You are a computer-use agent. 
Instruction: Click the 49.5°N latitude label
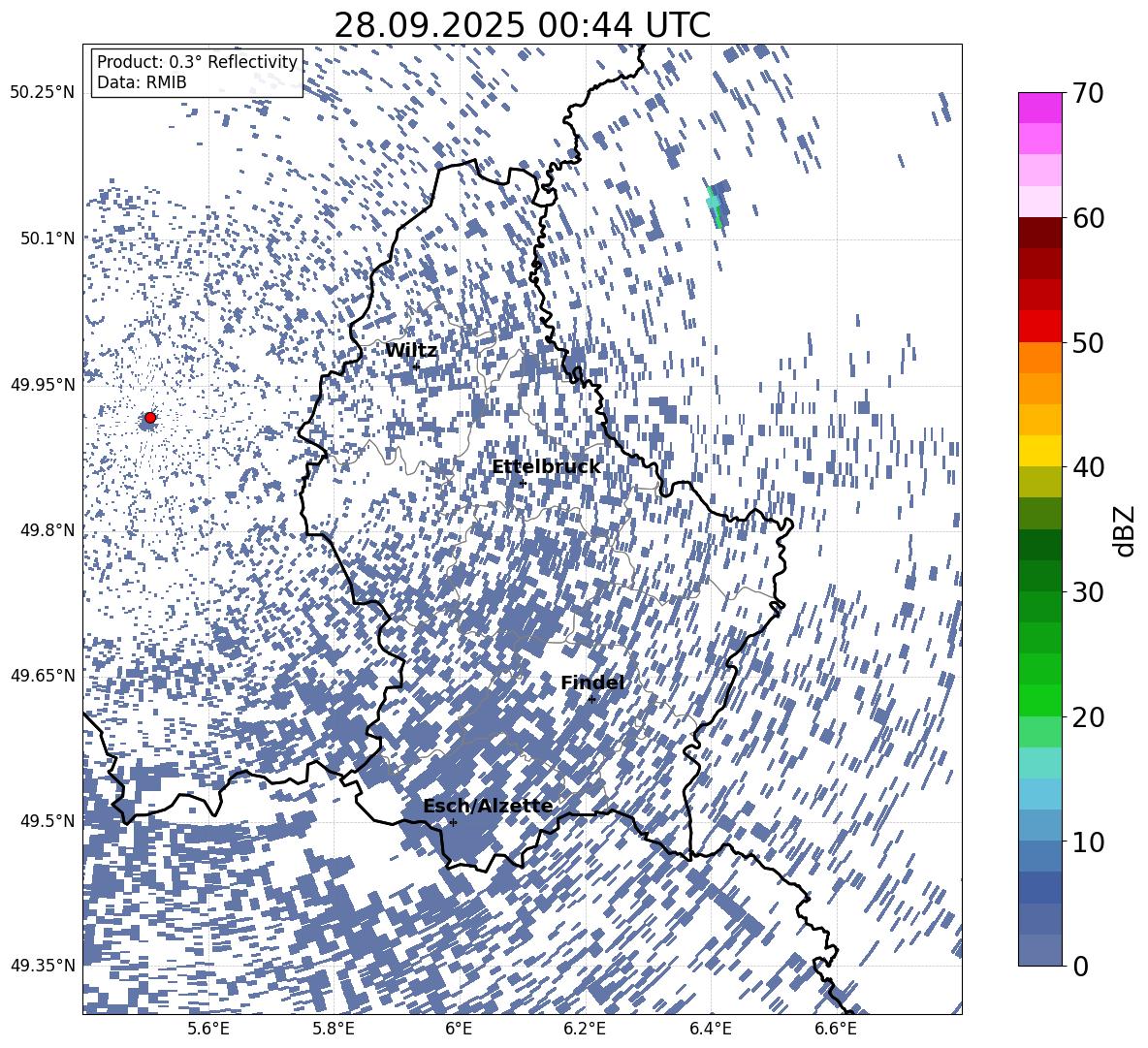[x=47, y=820]
